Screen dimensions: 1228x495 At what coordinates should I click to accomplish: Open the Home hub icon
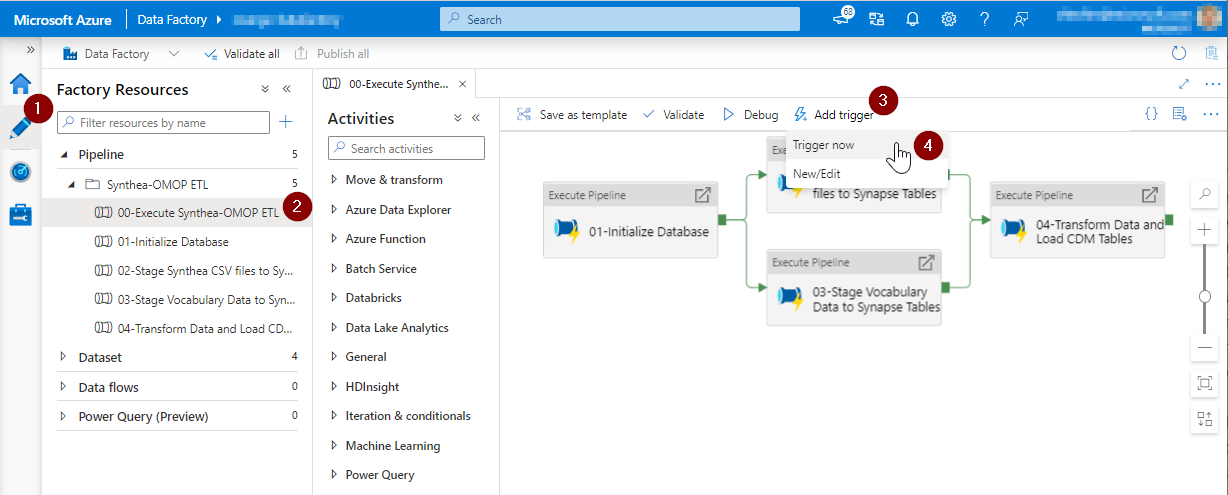(x=21, y=83)
